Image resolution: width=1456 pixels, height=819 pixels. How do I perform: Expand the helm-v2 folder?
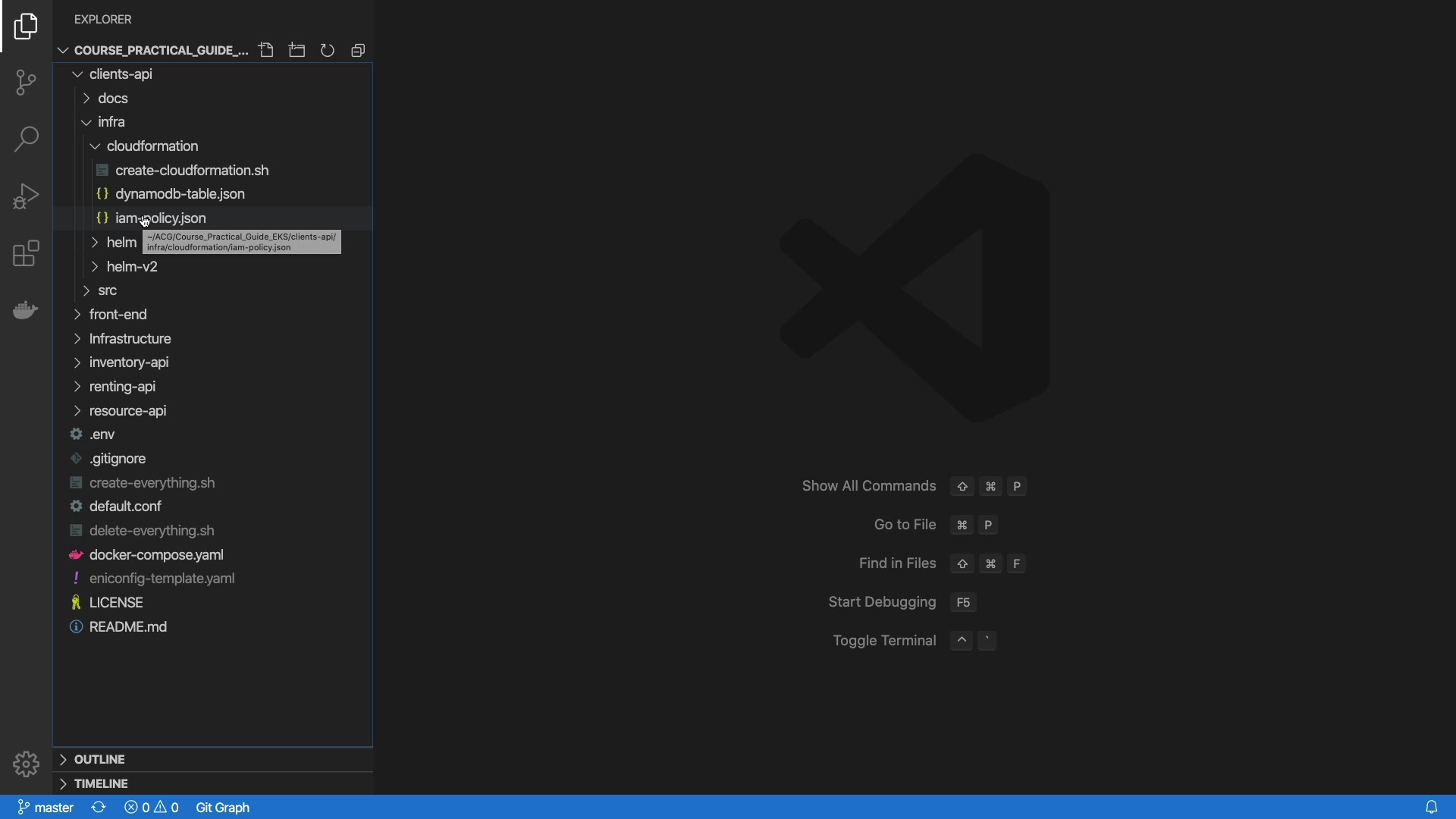(132, 267)
